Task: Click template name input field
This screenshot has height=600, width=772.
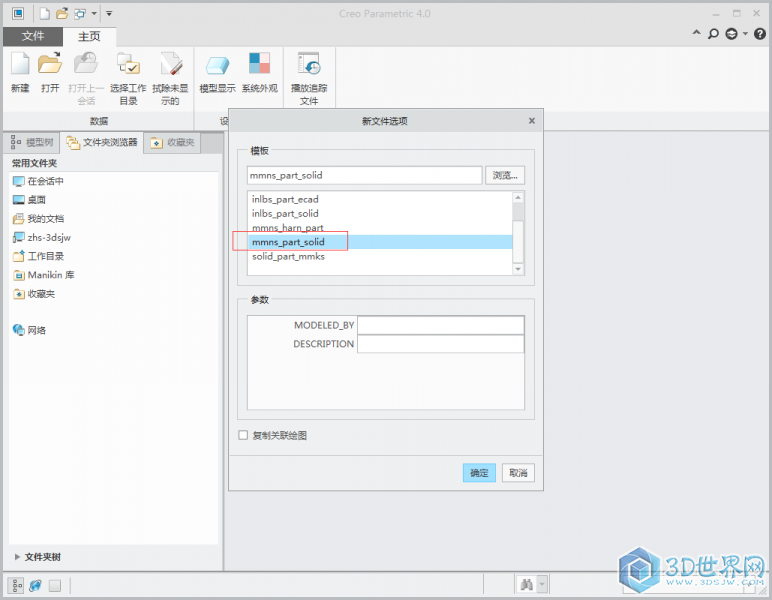Action: pyautogui.click(x=364, y=175)
